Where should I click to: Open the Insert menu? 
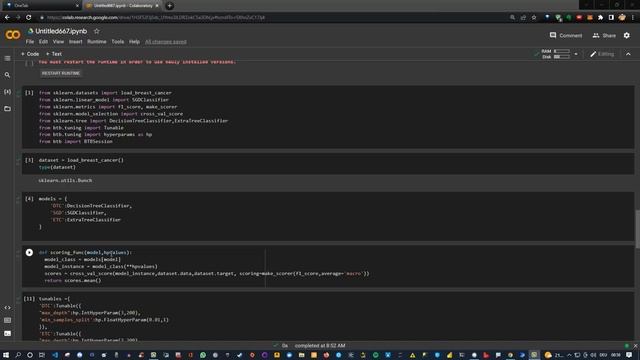pyautogui.click(x=76, y=42)
